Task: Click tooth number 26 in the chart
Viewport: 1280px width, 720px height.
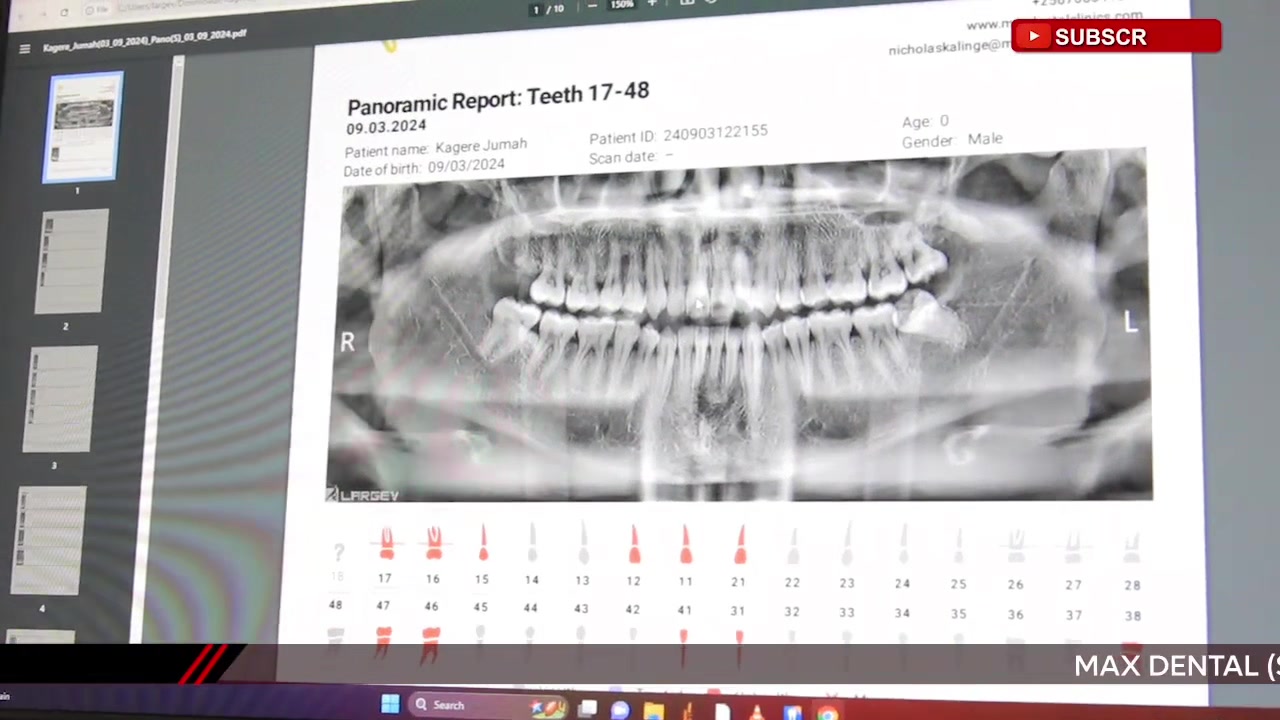Action: pos(1016,585)
